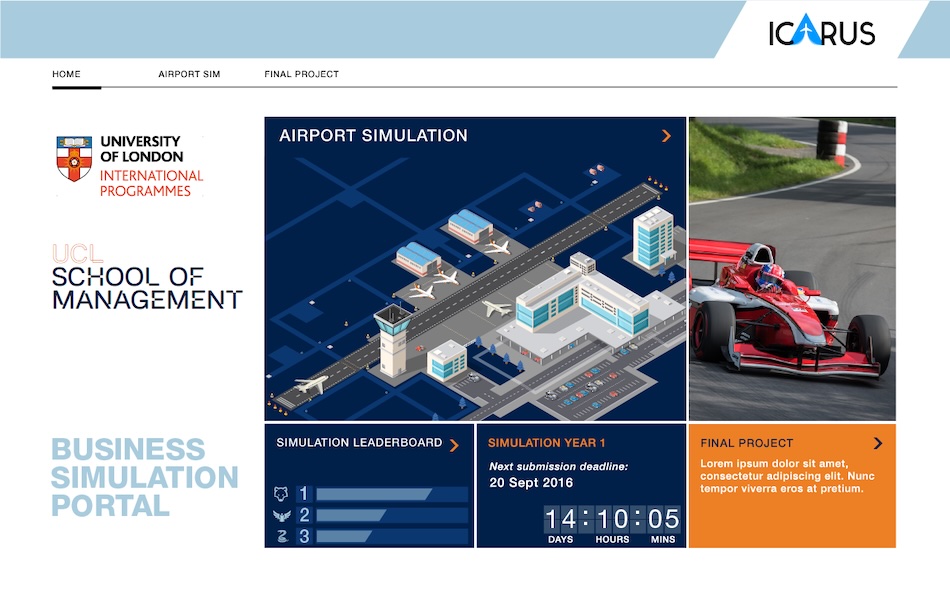
Task: Open the Final Project tile chevron
Action: pyautogui.click(x=878, y=443)
